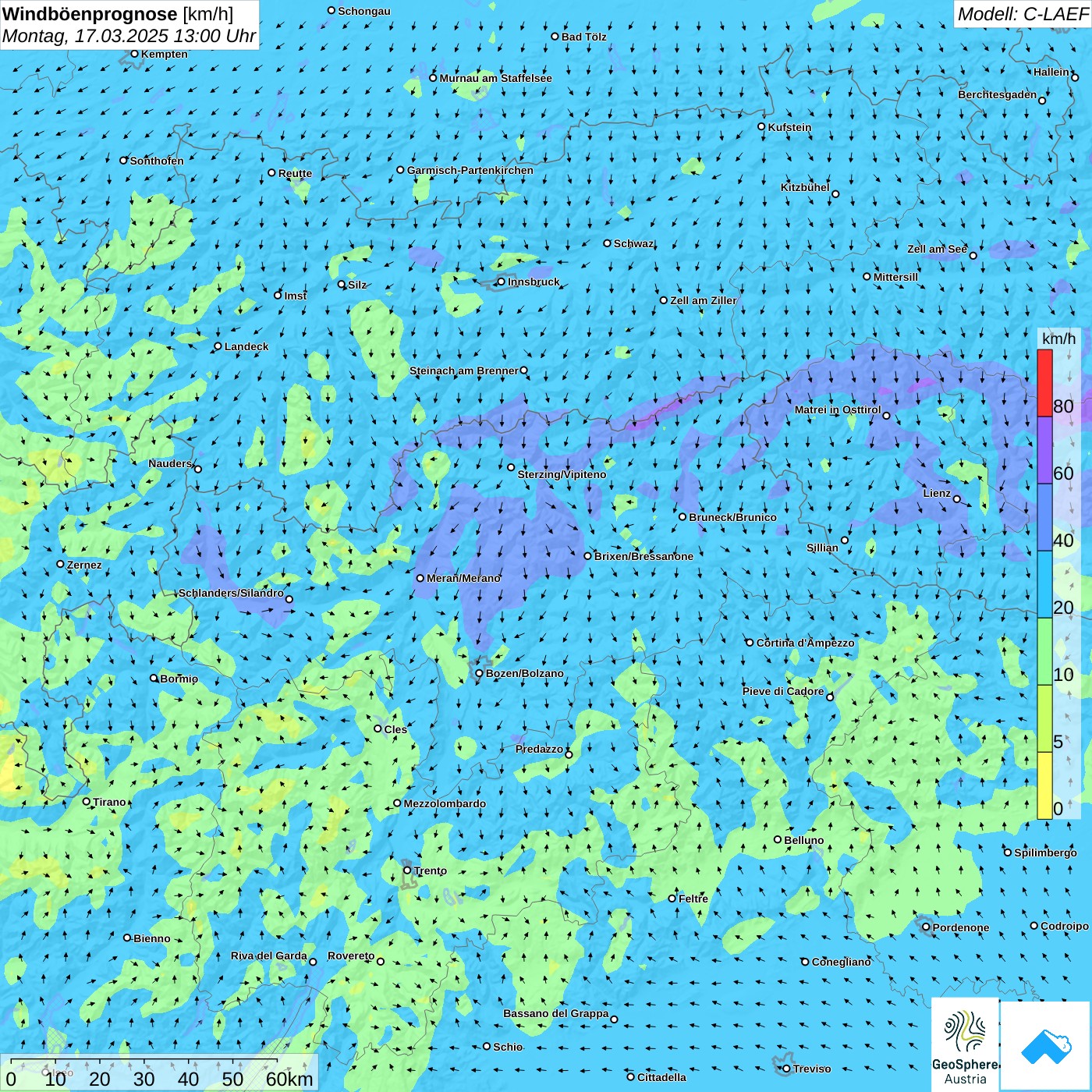Click the Sterzing/Vipiteno label
Image resolution: width=1092 pixels, height=1092 pixels.
[562, 474]
